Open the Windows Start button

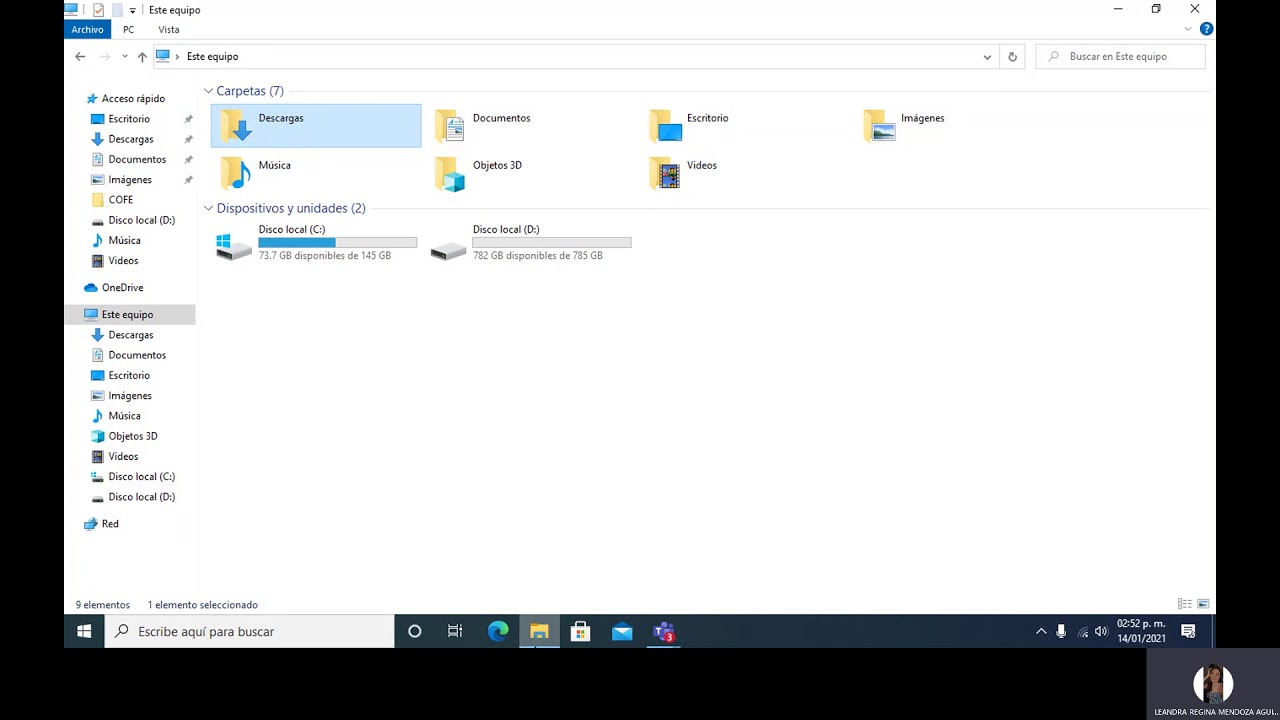[84, 631]
